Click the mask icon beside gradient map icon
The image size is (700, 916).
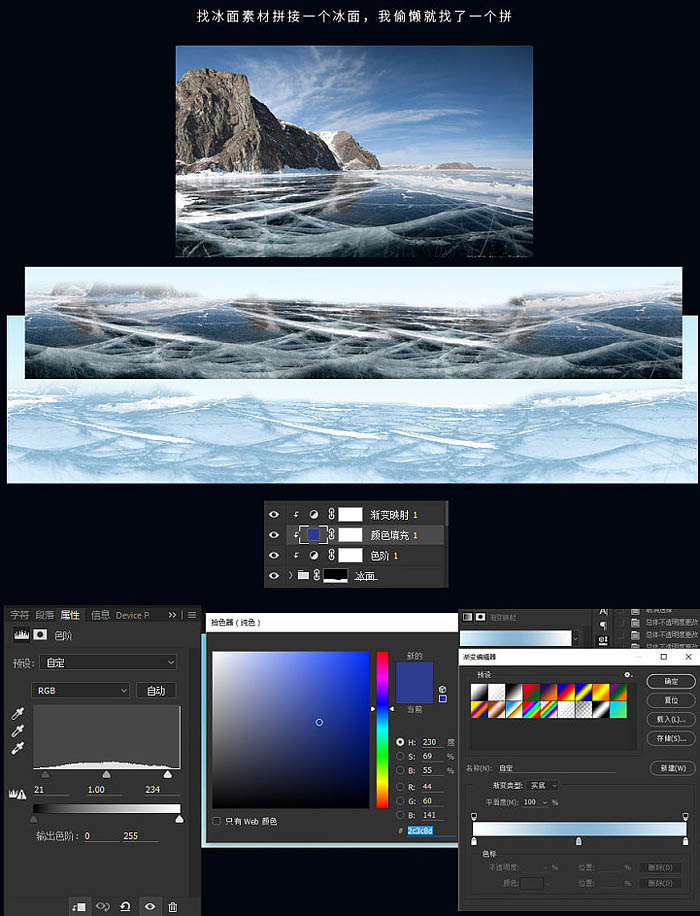click(480, 617)
